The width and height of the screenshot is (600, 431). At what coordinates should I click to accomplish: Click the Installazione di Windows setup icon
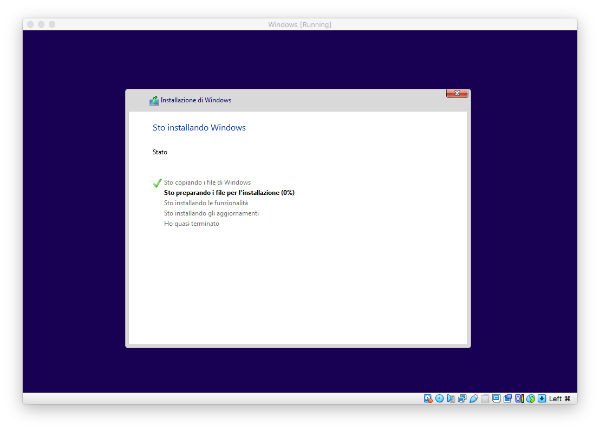click(154, 101)
